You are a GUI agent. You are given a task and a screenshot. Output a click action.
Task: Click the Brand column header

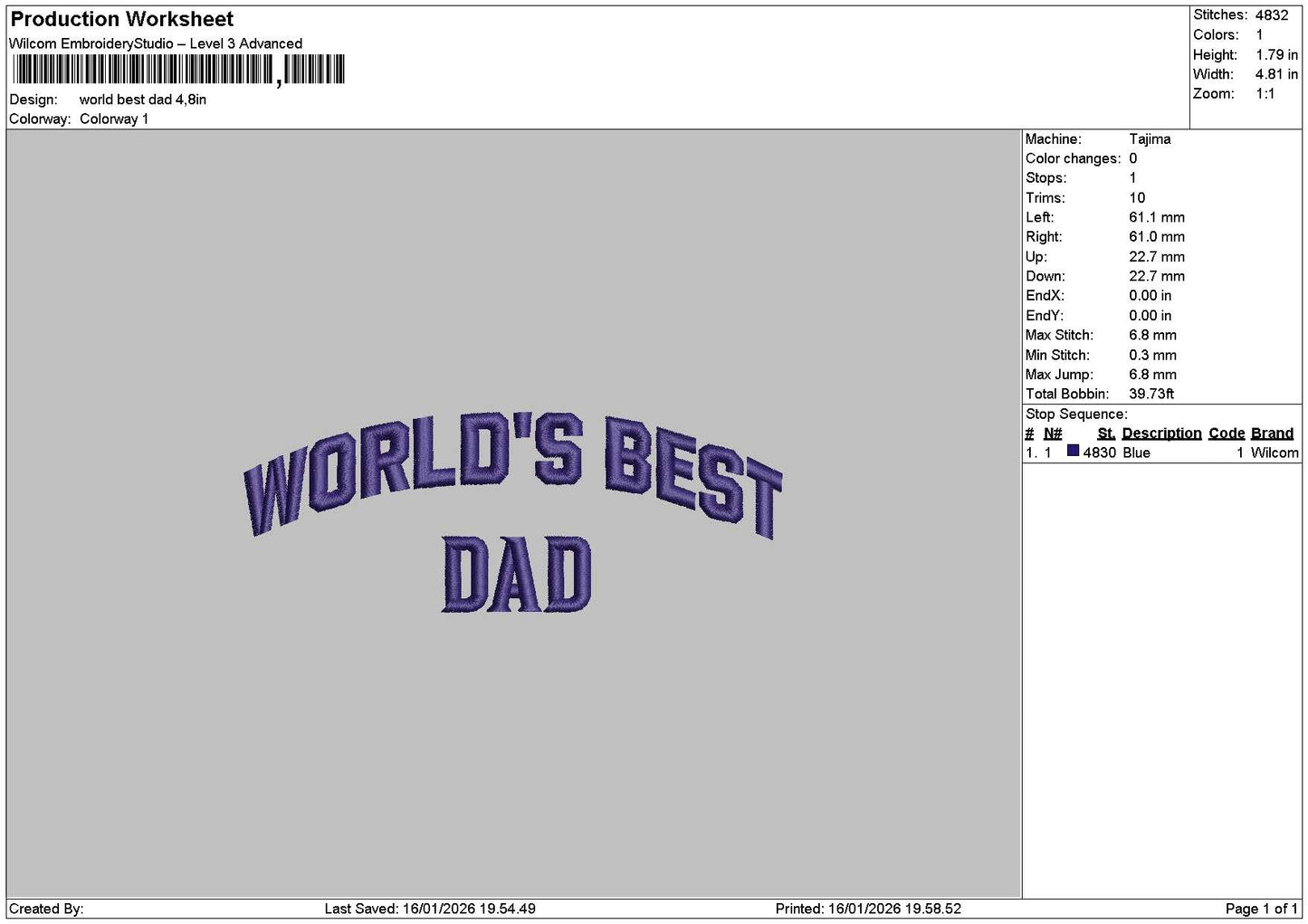tap(1272, 433)
